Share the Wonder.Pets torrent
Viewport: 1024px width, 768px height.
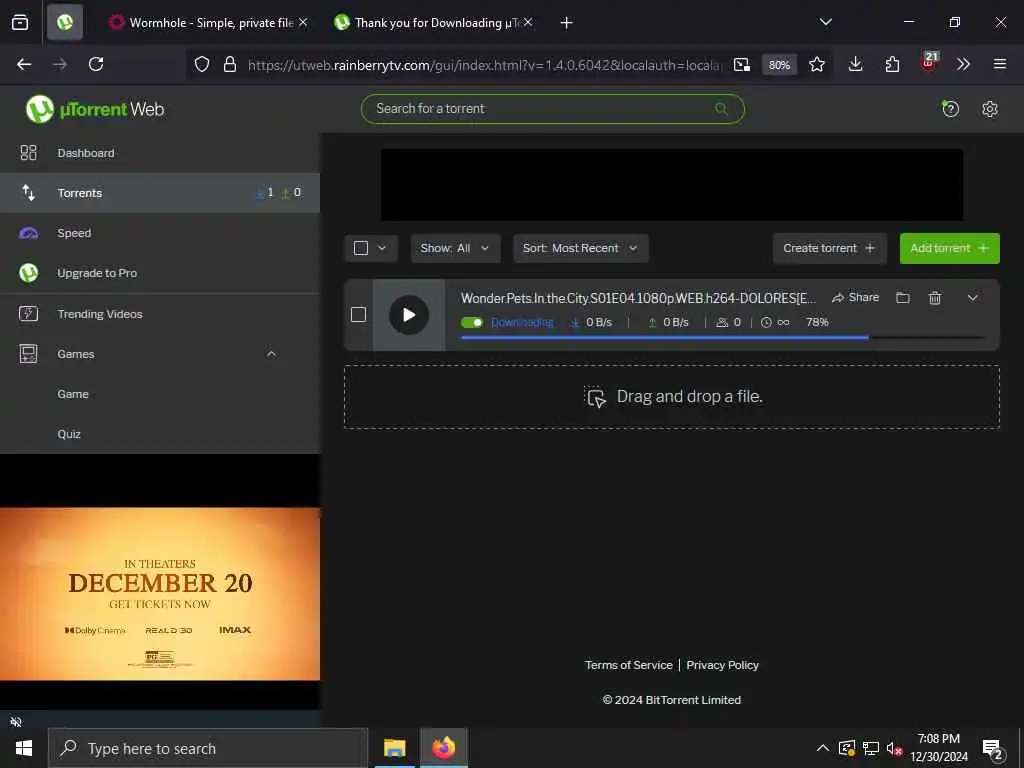tap(855, 298)
